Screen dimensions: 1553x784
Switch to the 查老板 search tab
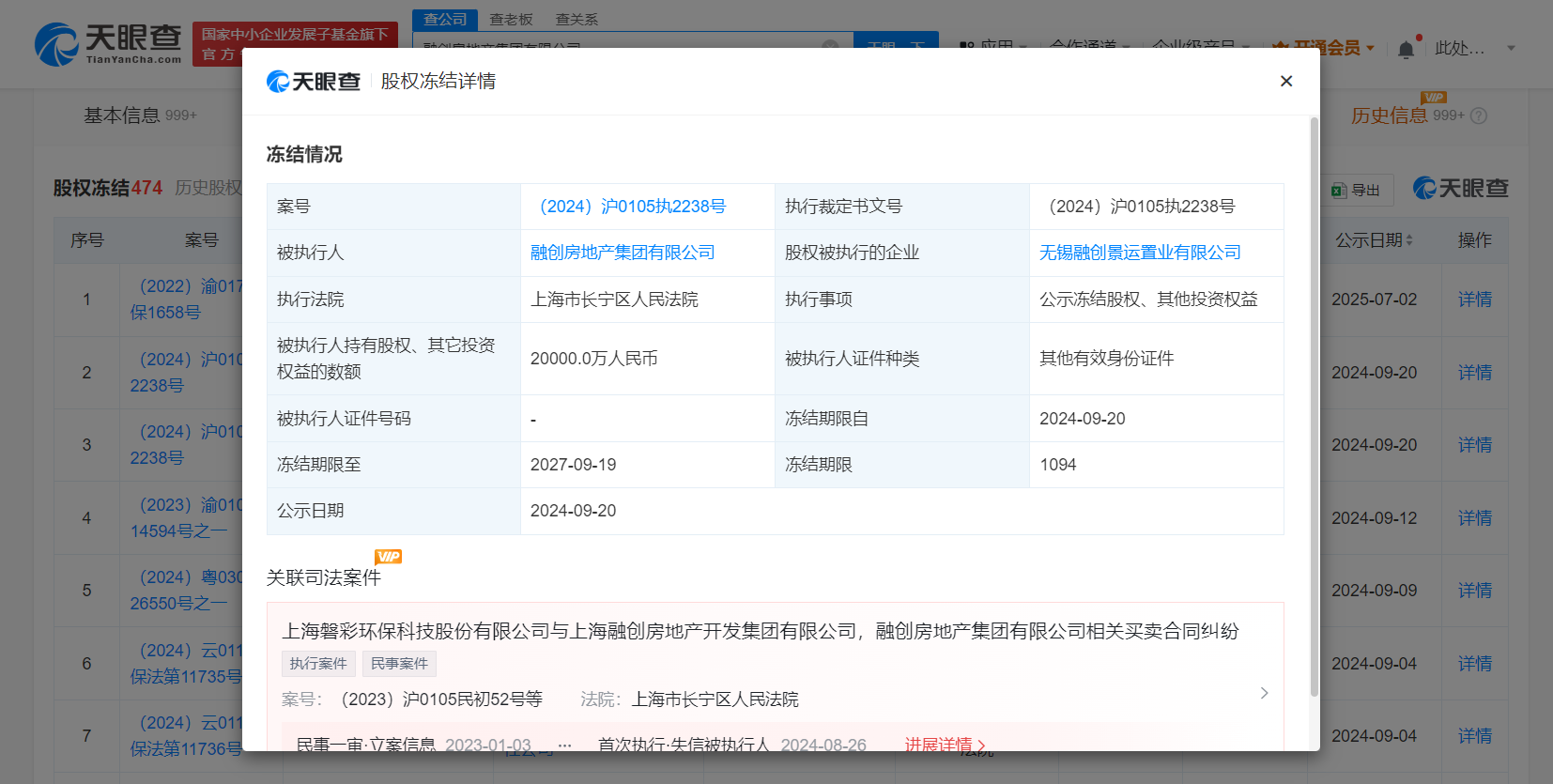click(x=511, y=20)
